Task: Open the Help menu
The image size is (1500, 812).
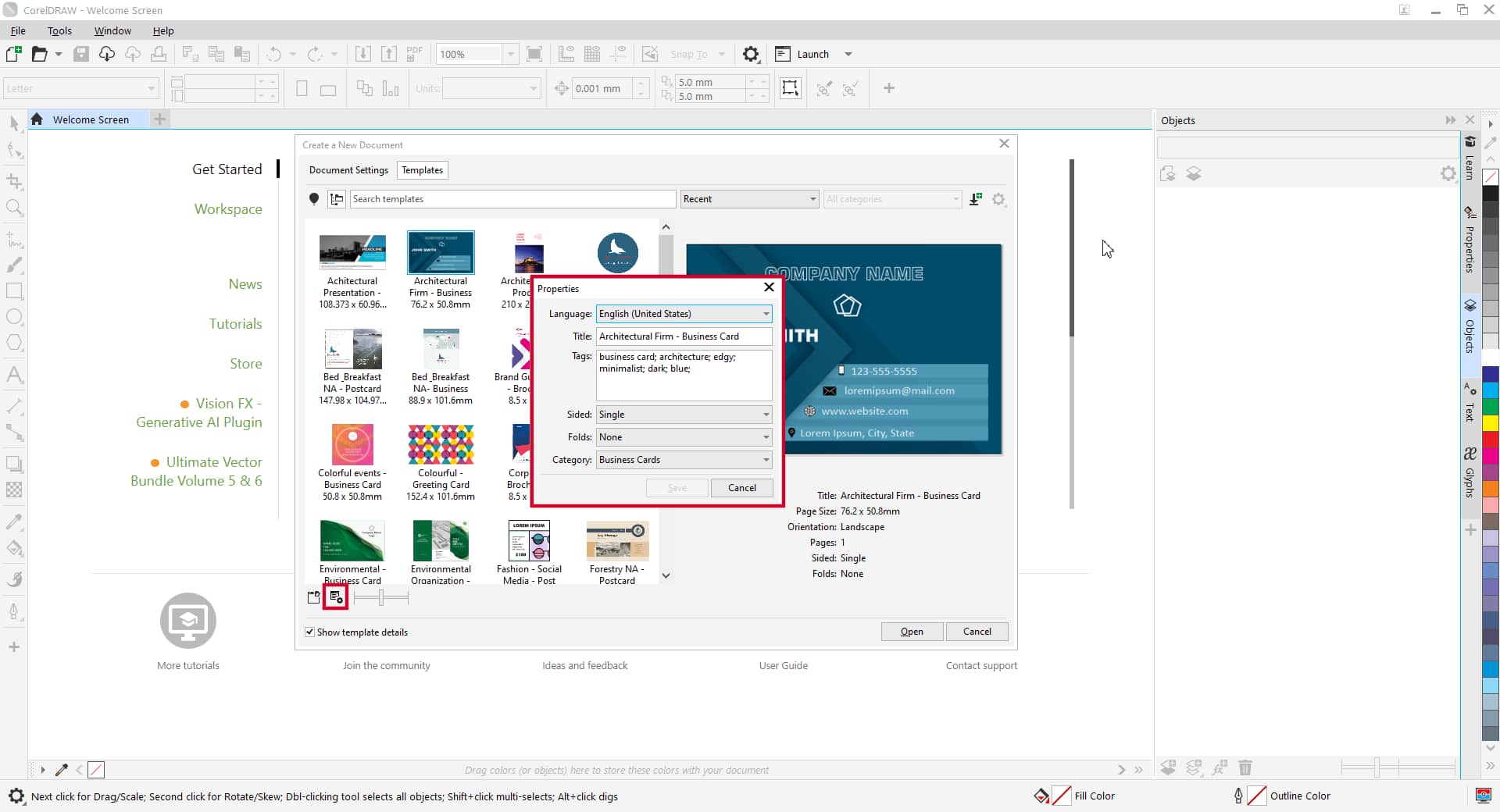Action: tap(163, 30)
